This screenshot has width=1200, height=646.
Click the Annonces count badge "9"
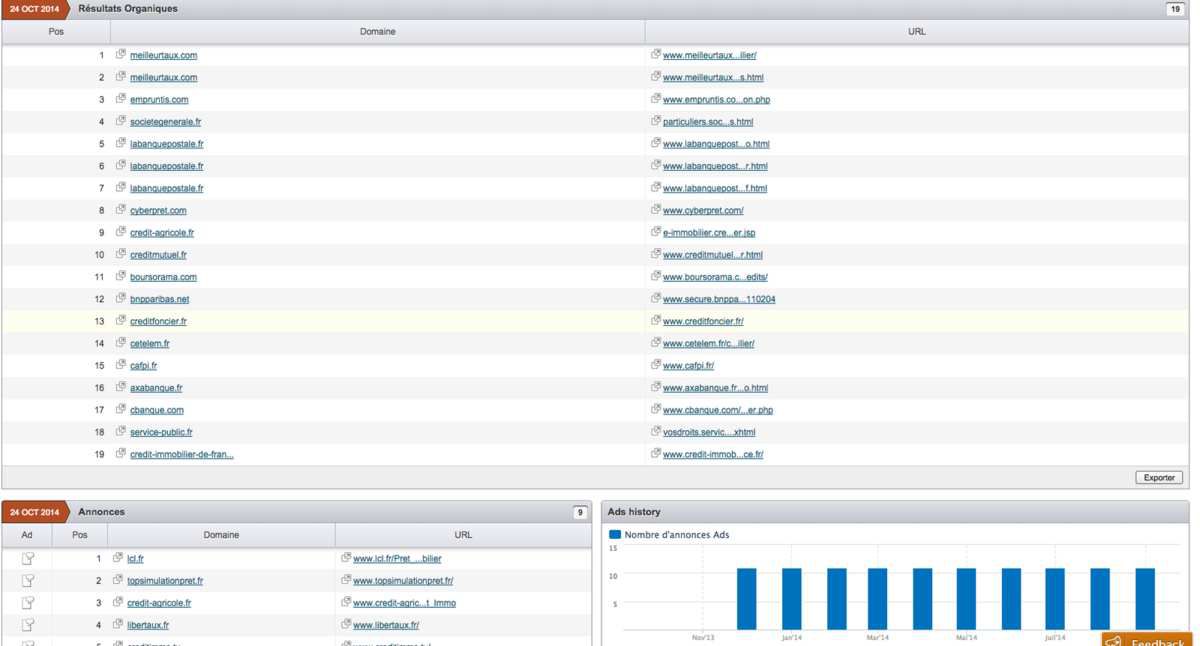[580, 512]
